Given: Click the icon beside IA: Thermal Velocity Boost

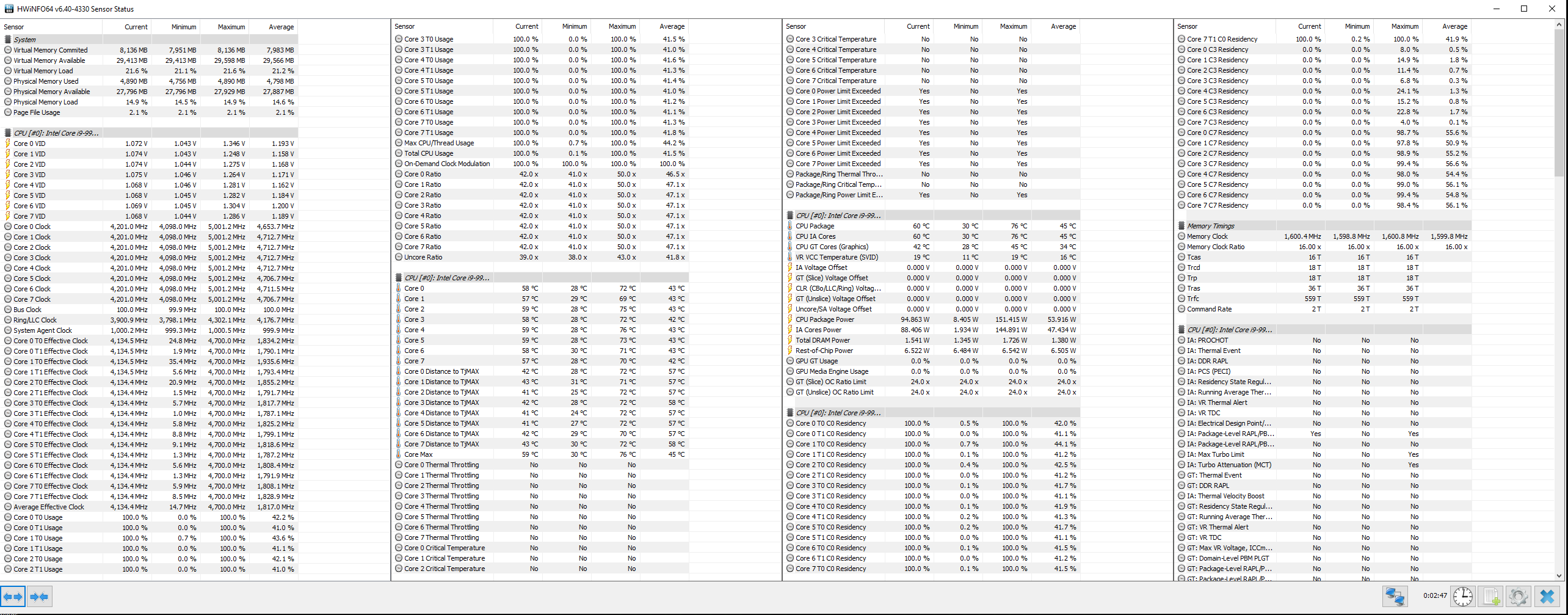Looking at the screenshot, I should pyautogui.click(x=1181, y=496).
